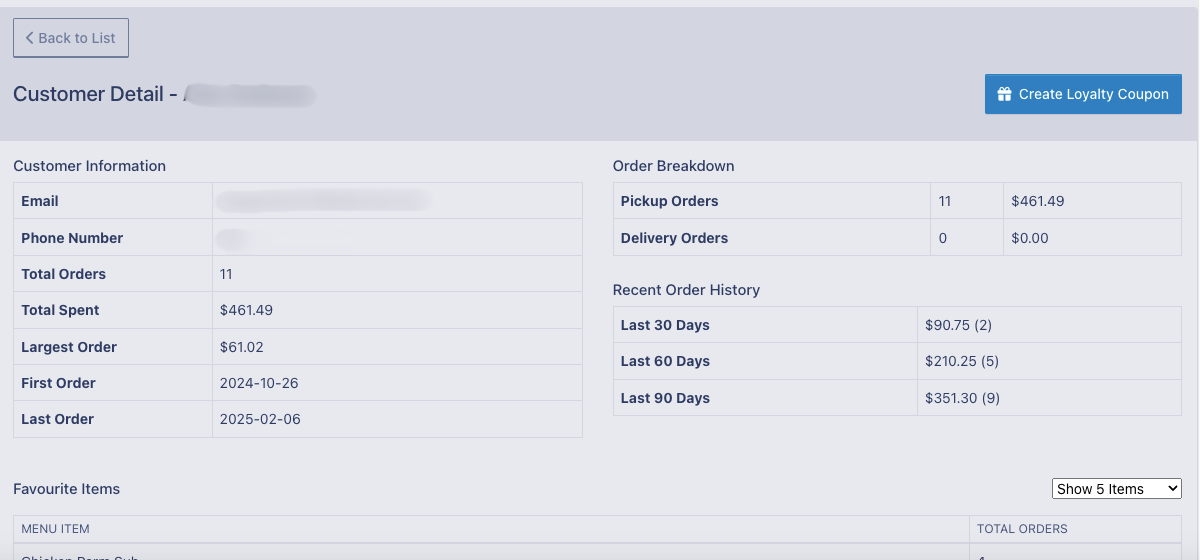
Task: Click the Last 90 Days value $351.30 (9)
Action: tap(962, 398)
